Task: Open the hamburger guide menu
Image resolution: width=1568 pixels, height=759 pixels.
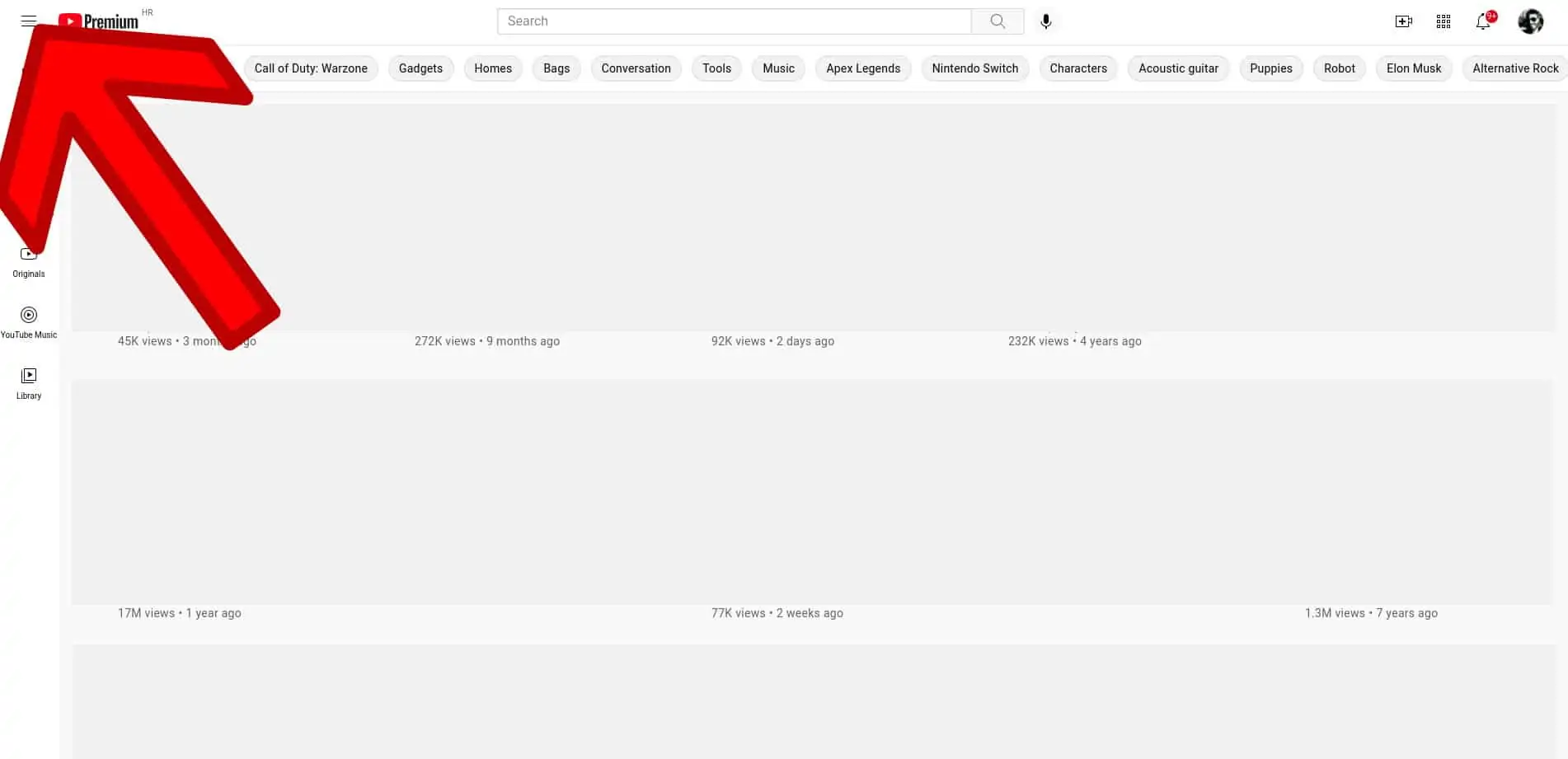Action: coord(29,21)
